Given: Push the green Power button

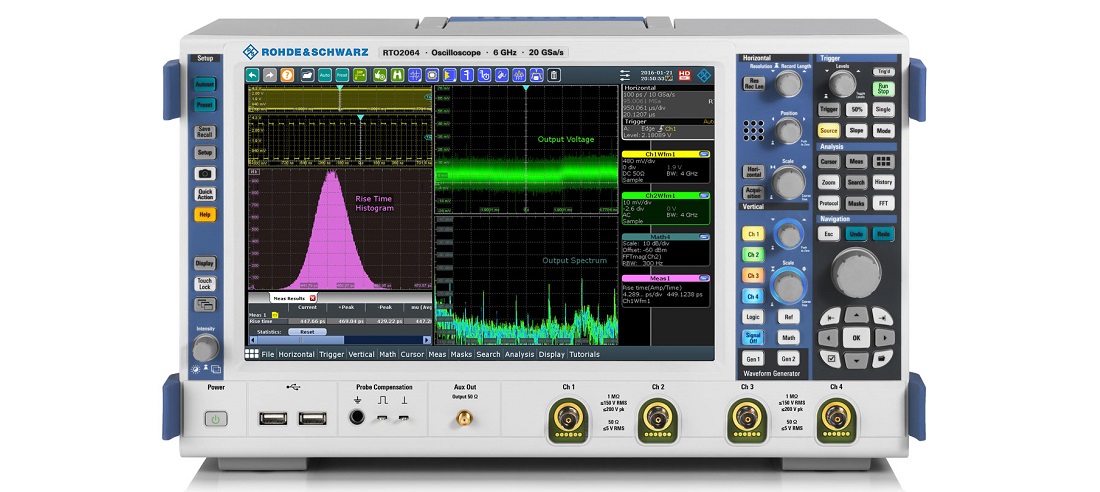Looking at the screenshot, I should click(216, 419).
